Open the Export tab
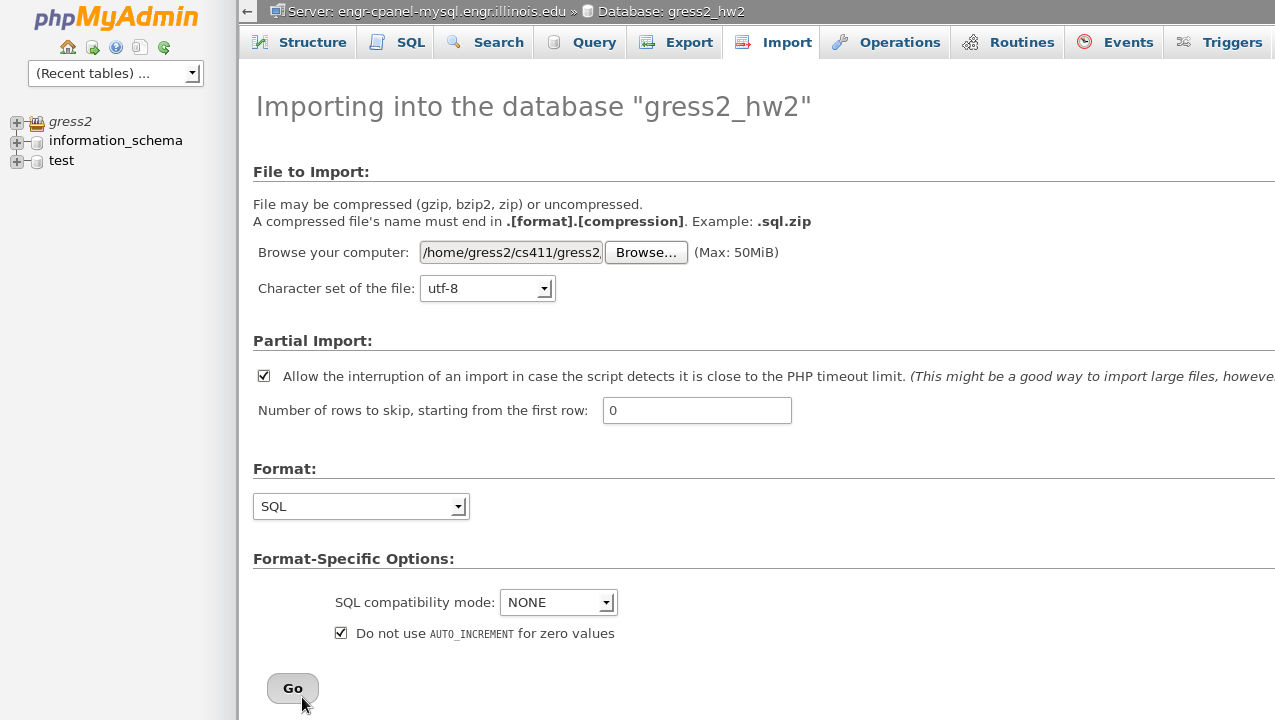 tap(676, 42)
